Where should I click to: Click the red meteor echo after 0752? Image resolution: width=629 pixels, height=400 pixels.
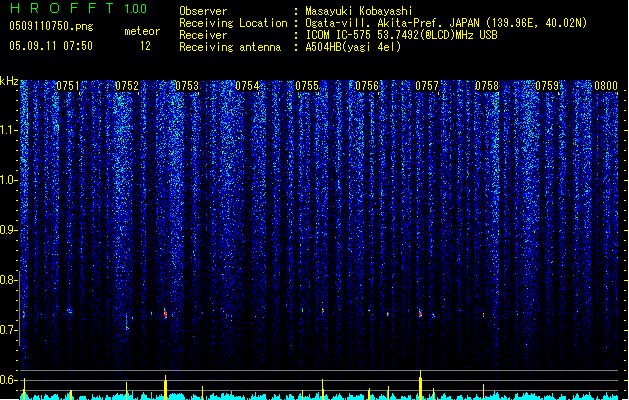(165, 314)
